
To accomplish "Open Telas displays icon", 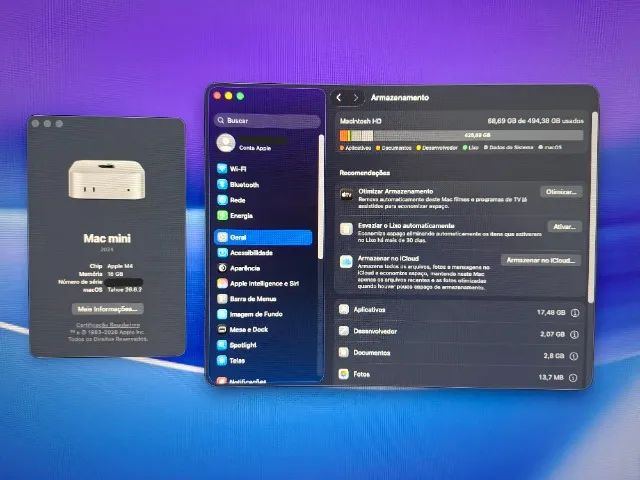I will pyautogui.click(x=222, y=360).
